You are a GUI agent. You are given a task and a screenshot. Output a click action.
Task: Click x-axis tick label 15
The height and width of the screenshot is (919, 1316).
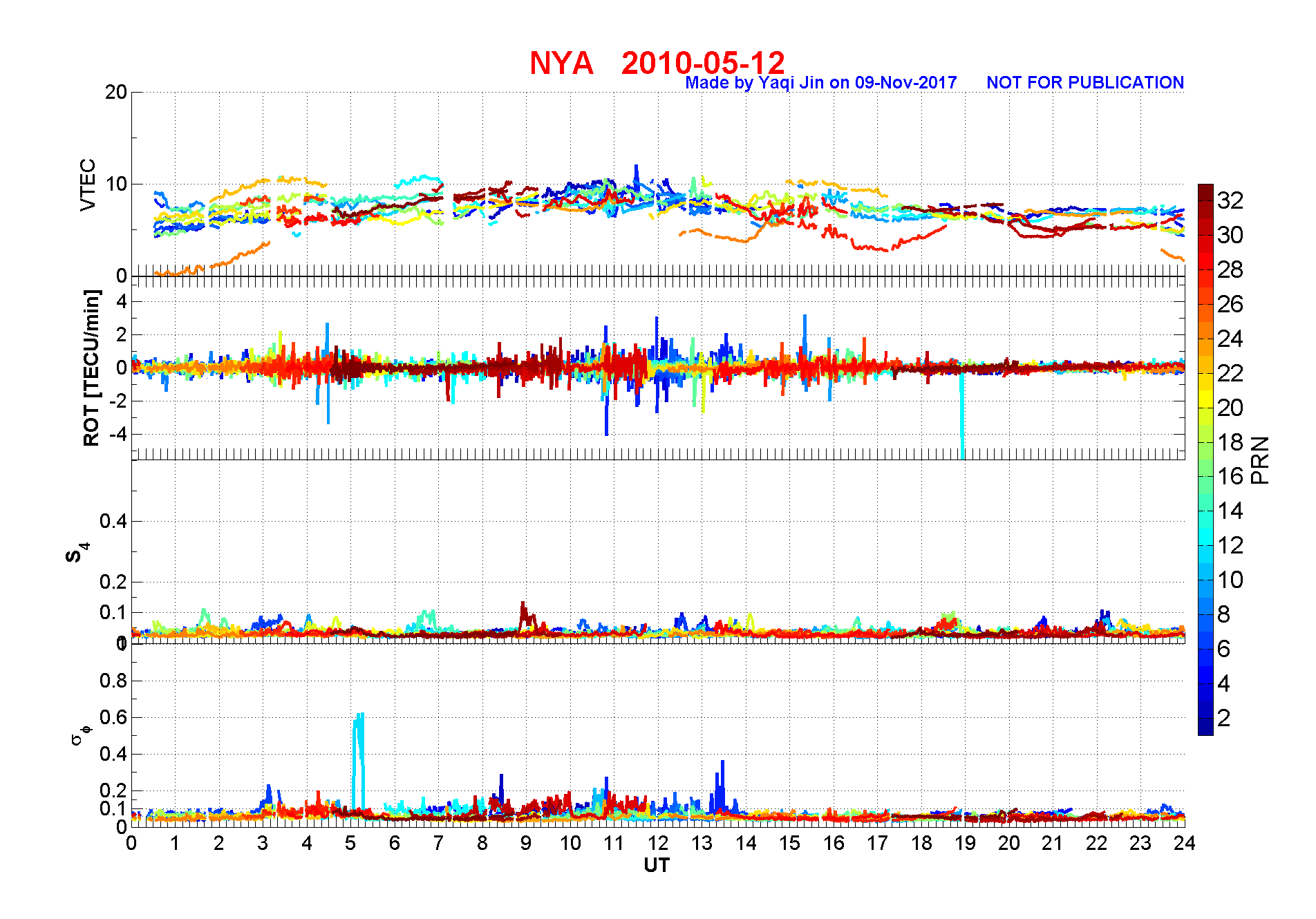789,843
